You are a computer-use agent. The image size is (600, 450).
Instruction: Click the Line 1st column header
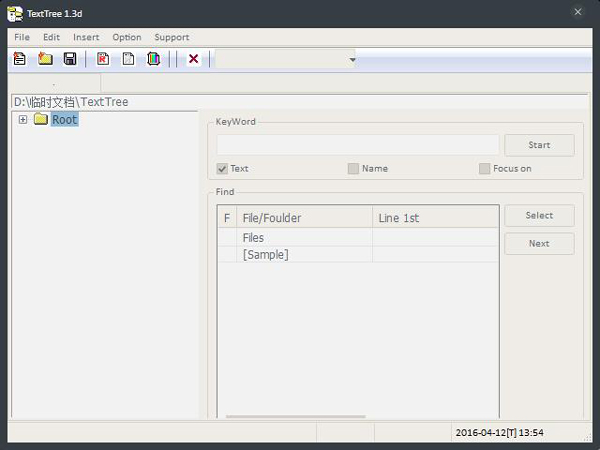click(x=435, y=218)
